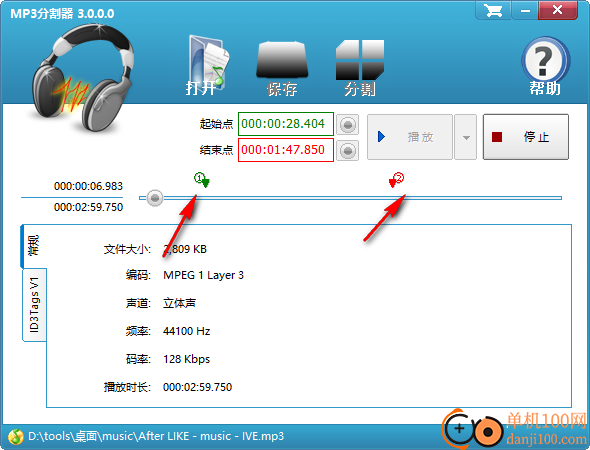Image resolution: width=590 pixels, height=450 pixels.
Task: Switch to the ID3Tags V1 tab
Action: click(x=34, y=305)
